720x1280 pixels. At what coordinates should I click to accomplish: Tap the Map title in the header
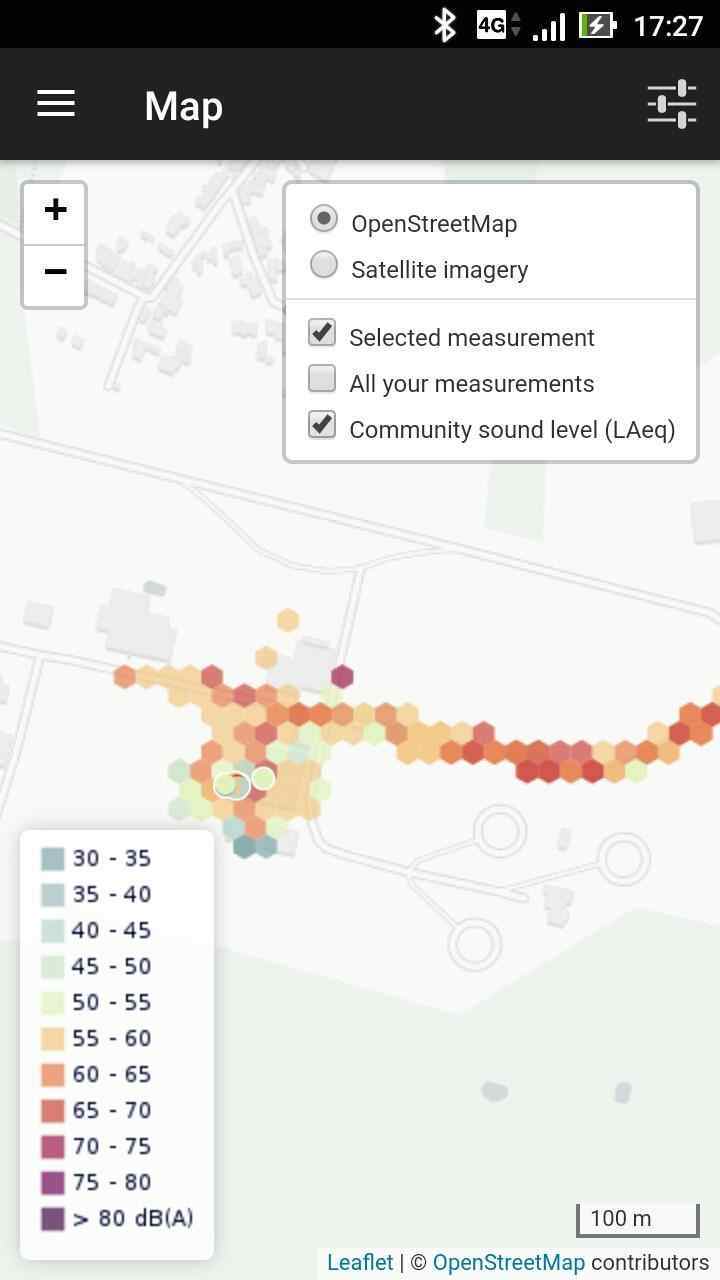coord(183,106)
